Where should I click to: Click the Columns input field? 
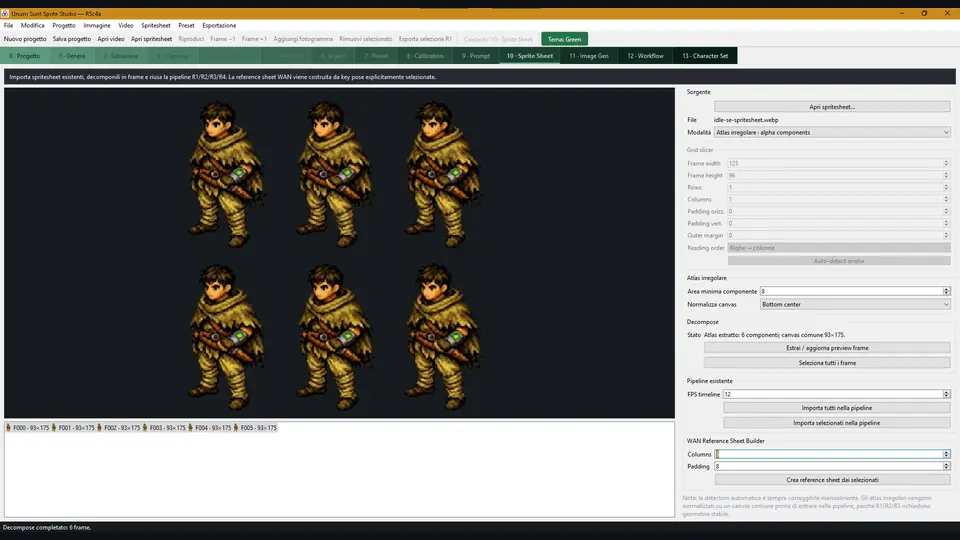tap(829, 454)
